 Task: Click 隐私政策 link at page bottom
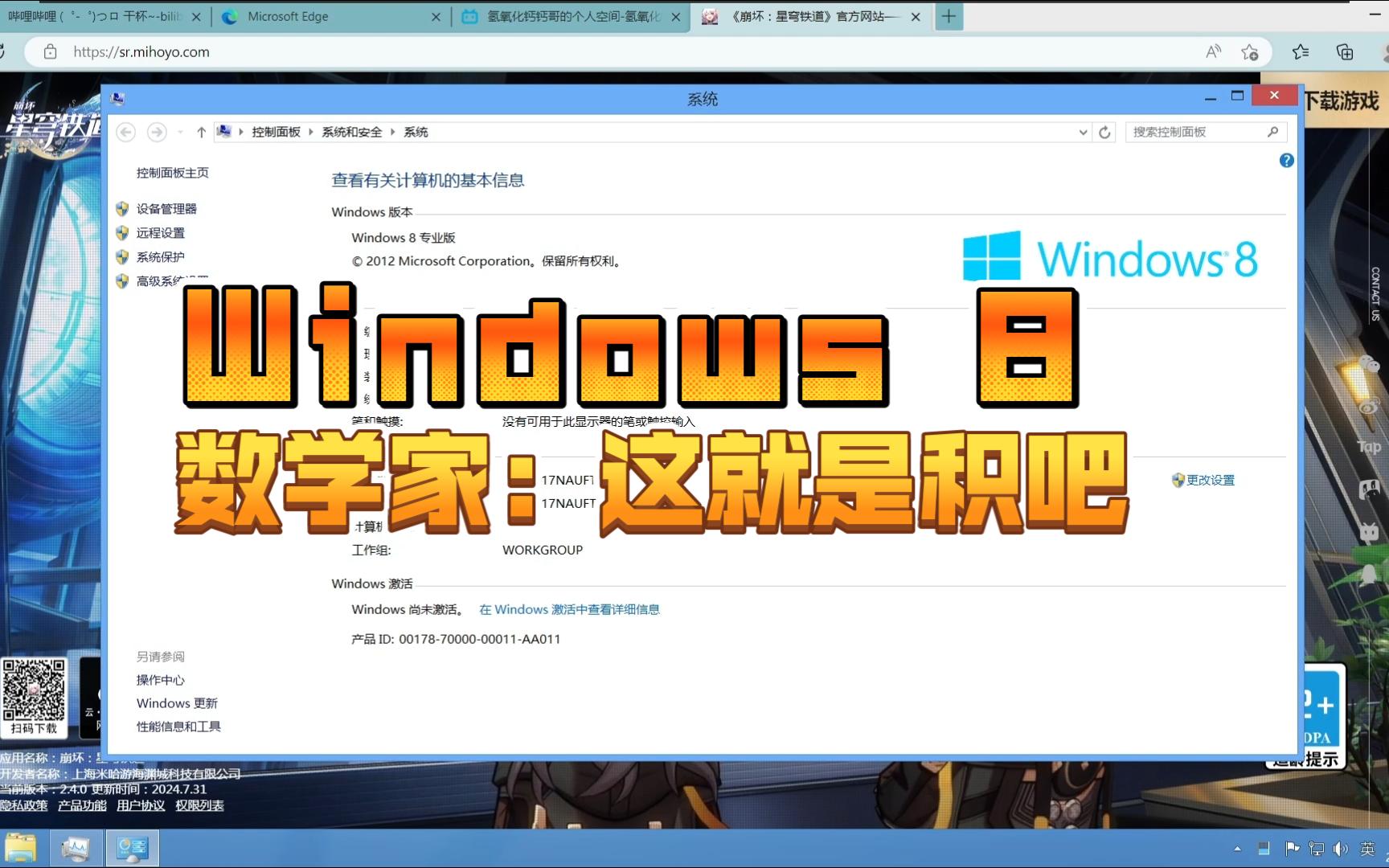pos(24,805)
